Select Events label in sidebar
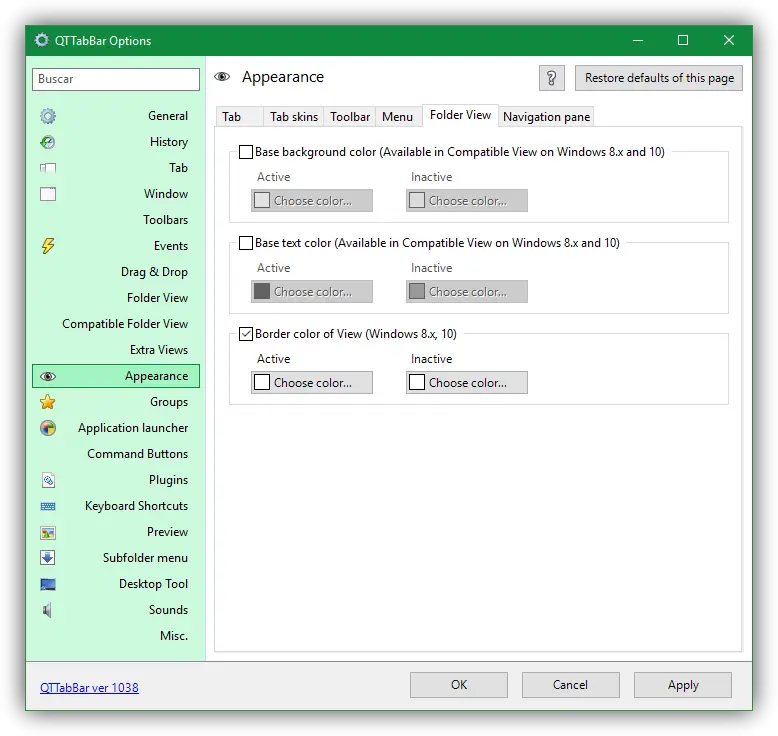 point(171,246)
